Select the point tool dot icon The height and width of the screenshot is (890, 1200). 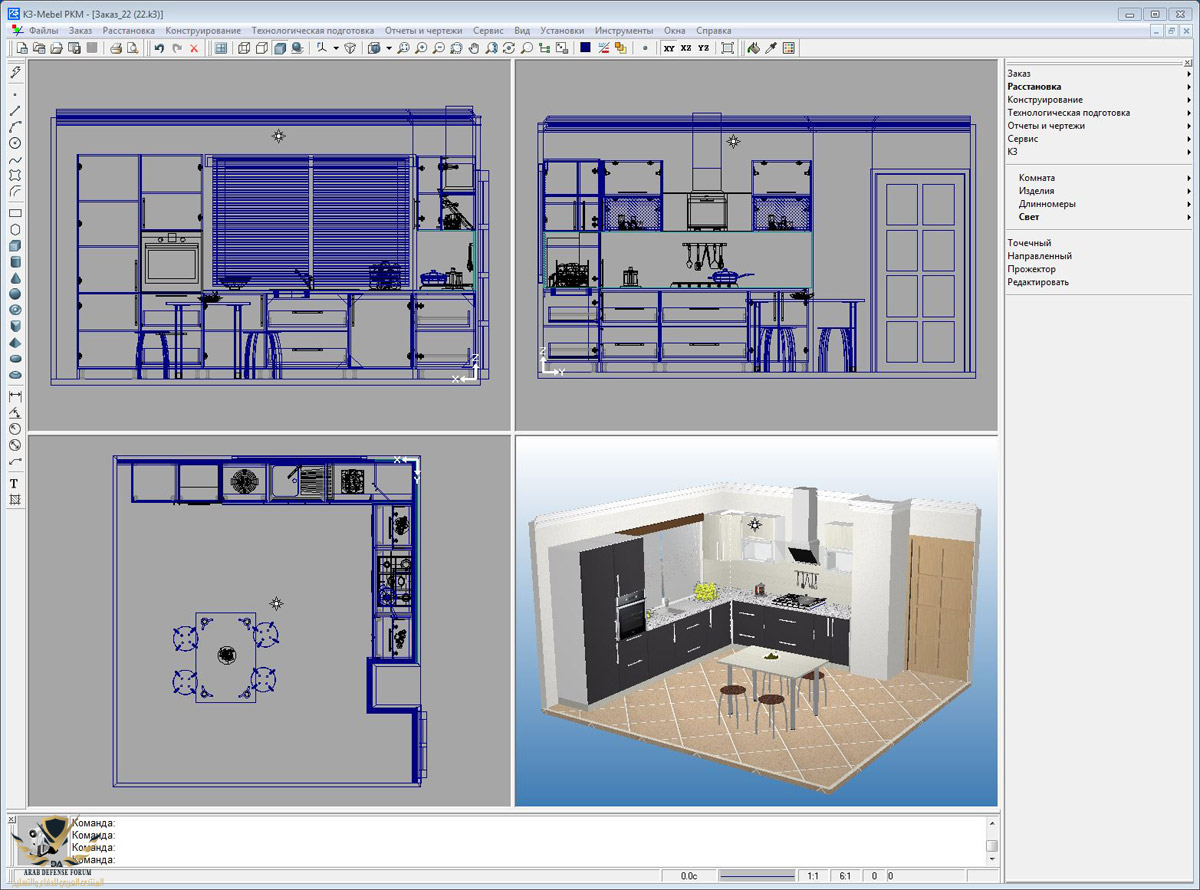(x=16, y=94)
